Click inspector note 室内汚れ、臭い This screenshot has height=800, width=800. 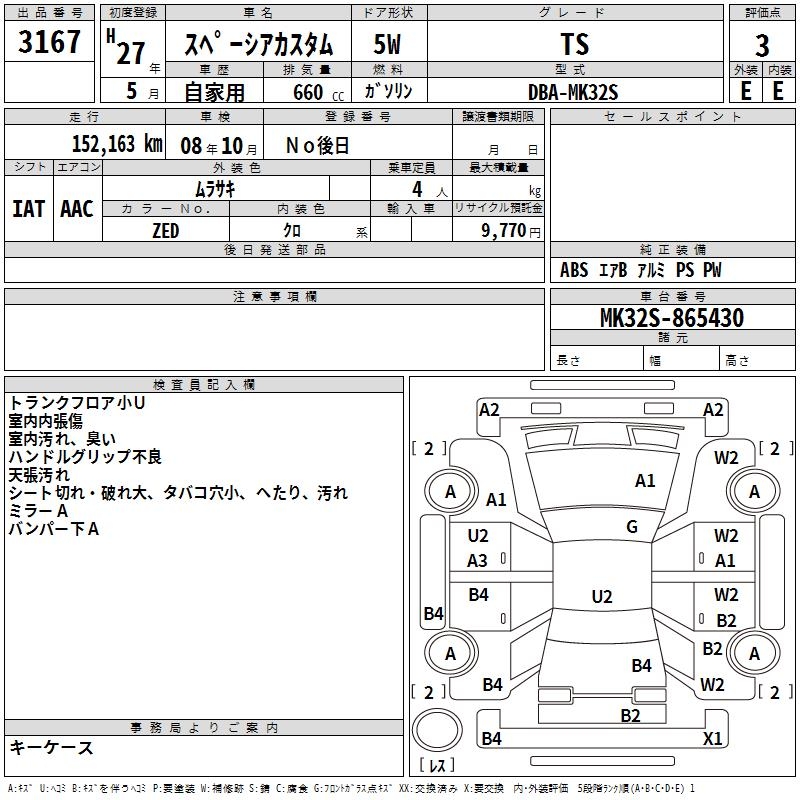pyautogui.click(x=62, y=439)
